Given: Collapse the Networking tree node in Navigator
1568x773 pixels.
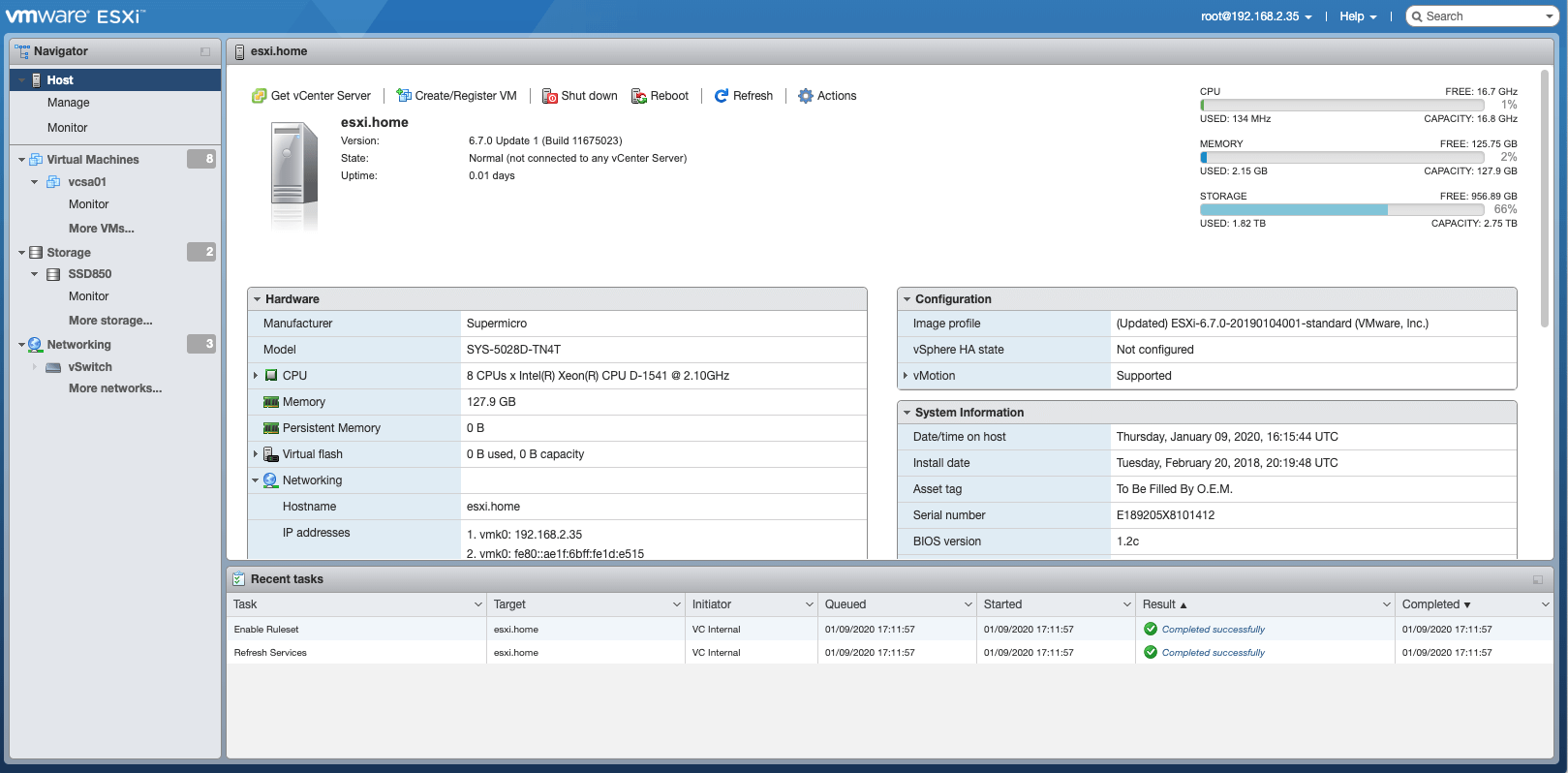Looking at the screenshot, I should point(21,345).
